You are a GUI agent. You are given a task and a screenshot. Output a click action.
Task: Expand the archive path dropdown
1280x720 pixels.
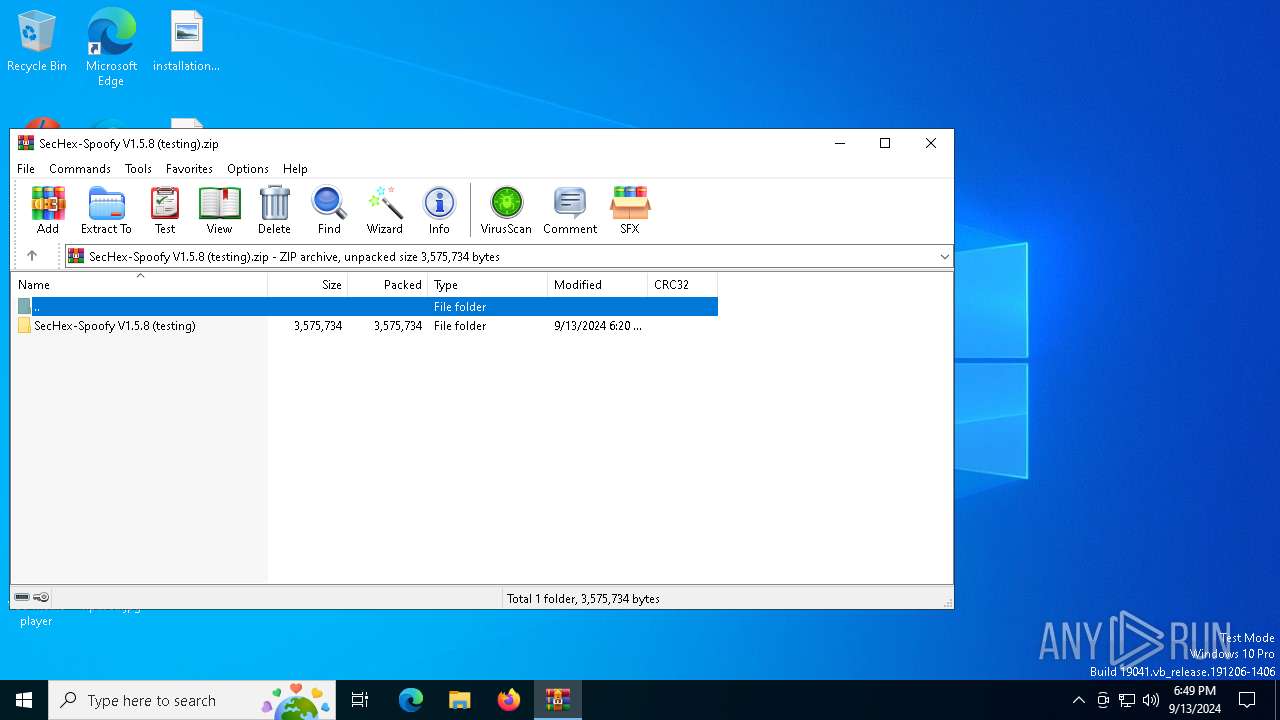pos(944,257)
